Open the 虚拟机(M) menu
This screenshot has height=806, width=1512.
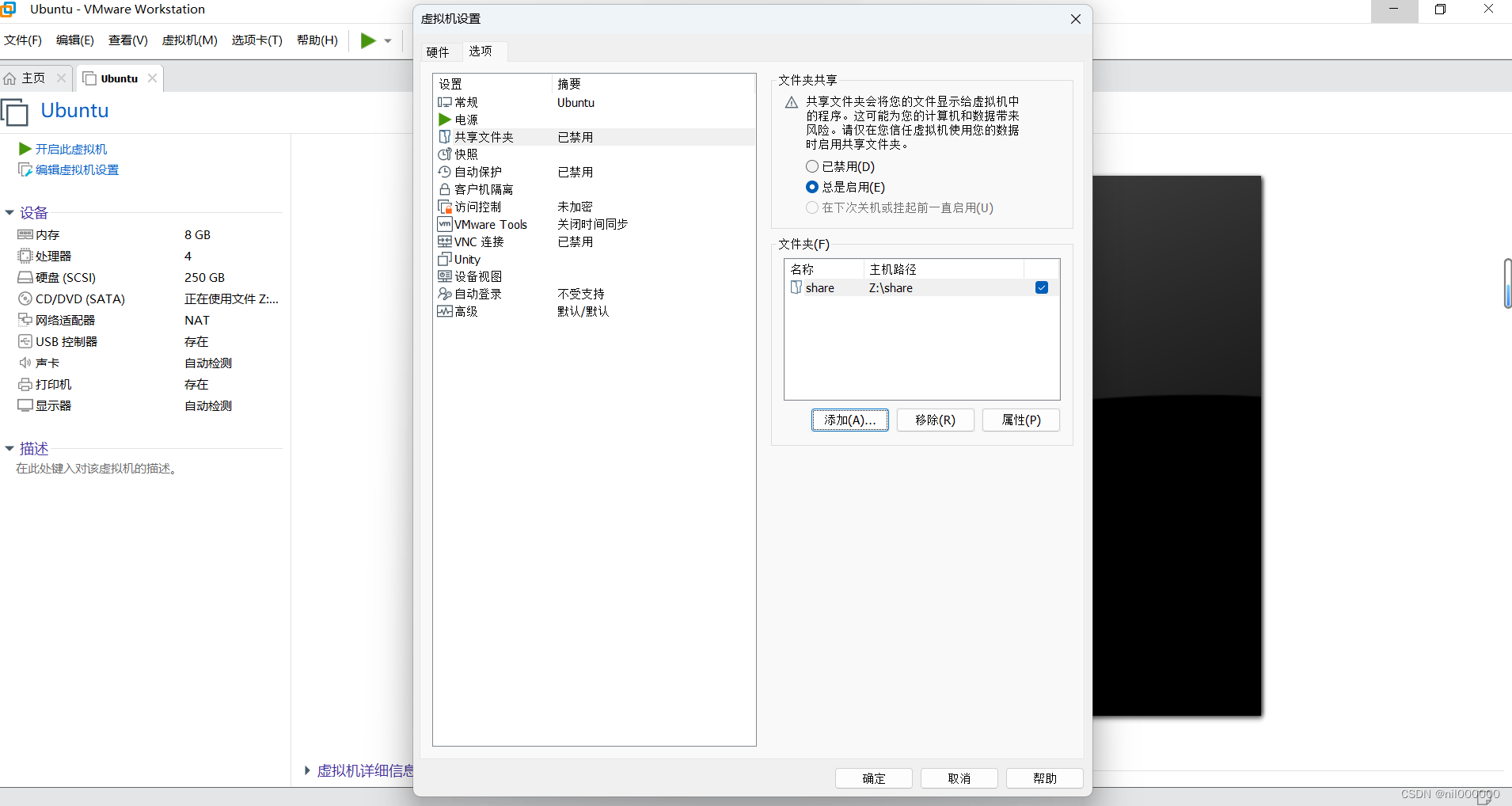point(190,40)
